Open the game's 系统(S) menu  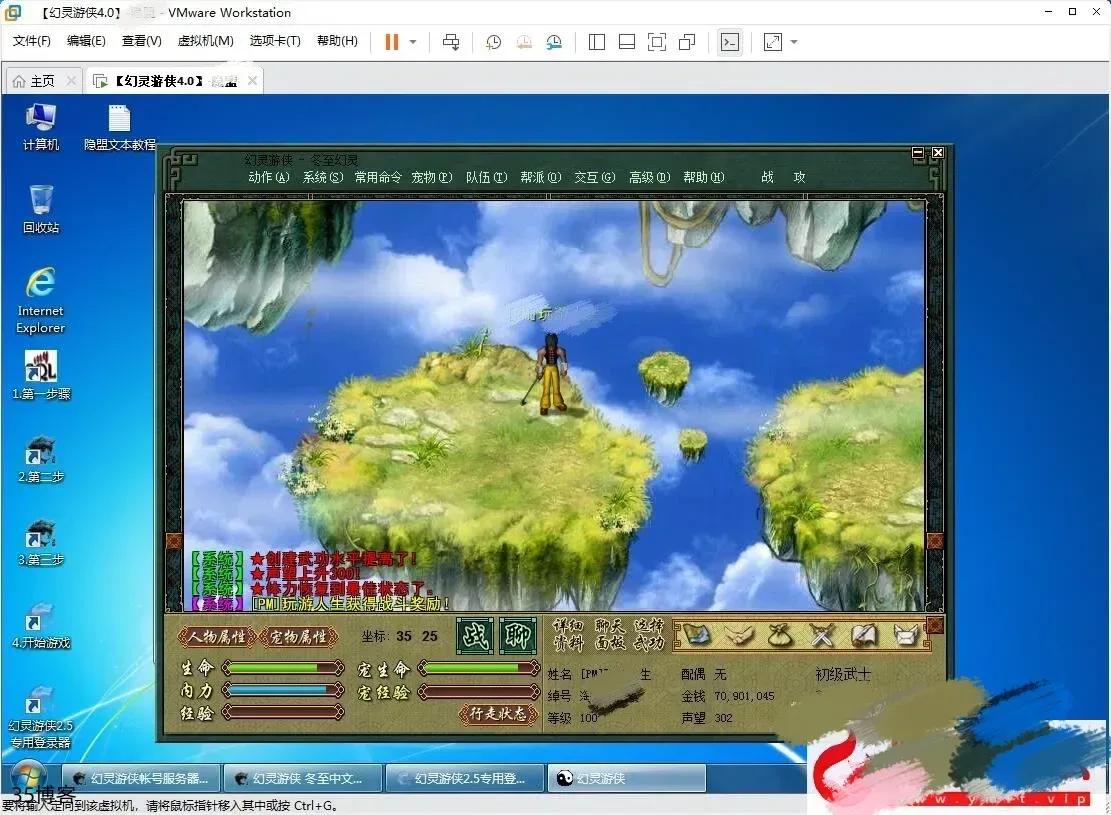323,177
